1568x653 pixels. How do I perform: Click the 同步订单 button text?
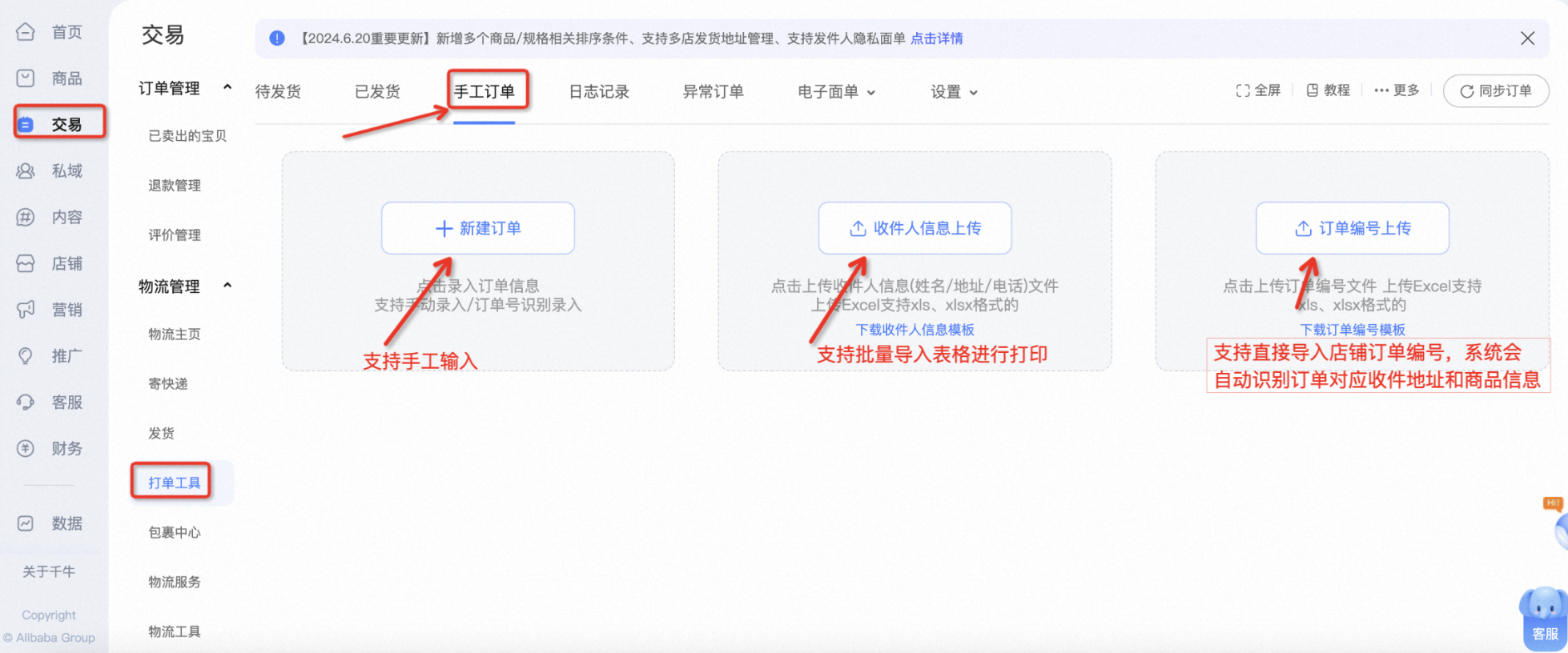[x=1505, y=91]
